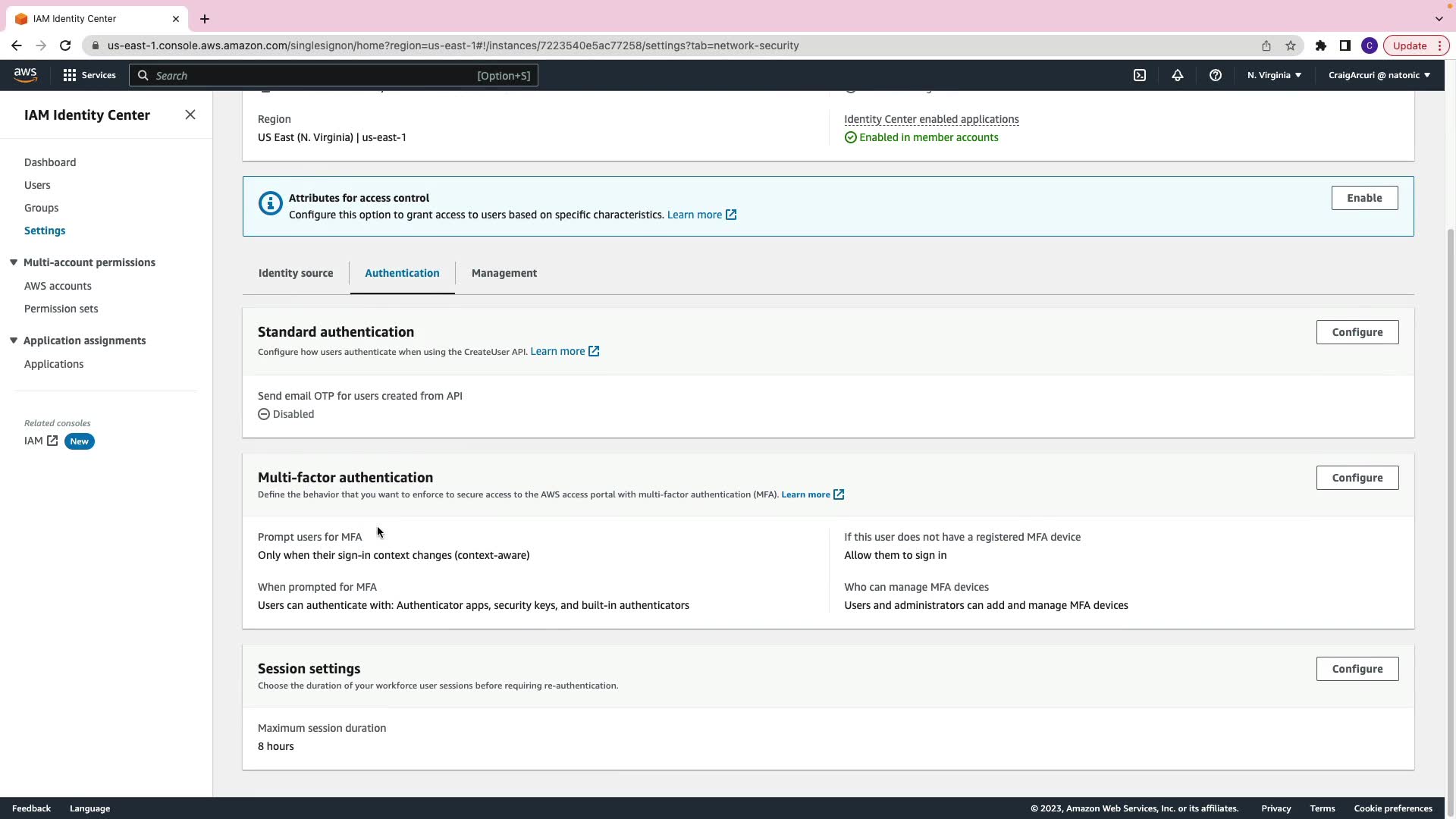The height and width of the screenshot is (819, 1456).
Task: Open Permission sets in sidebar
Action: click(x=61, y=309)
